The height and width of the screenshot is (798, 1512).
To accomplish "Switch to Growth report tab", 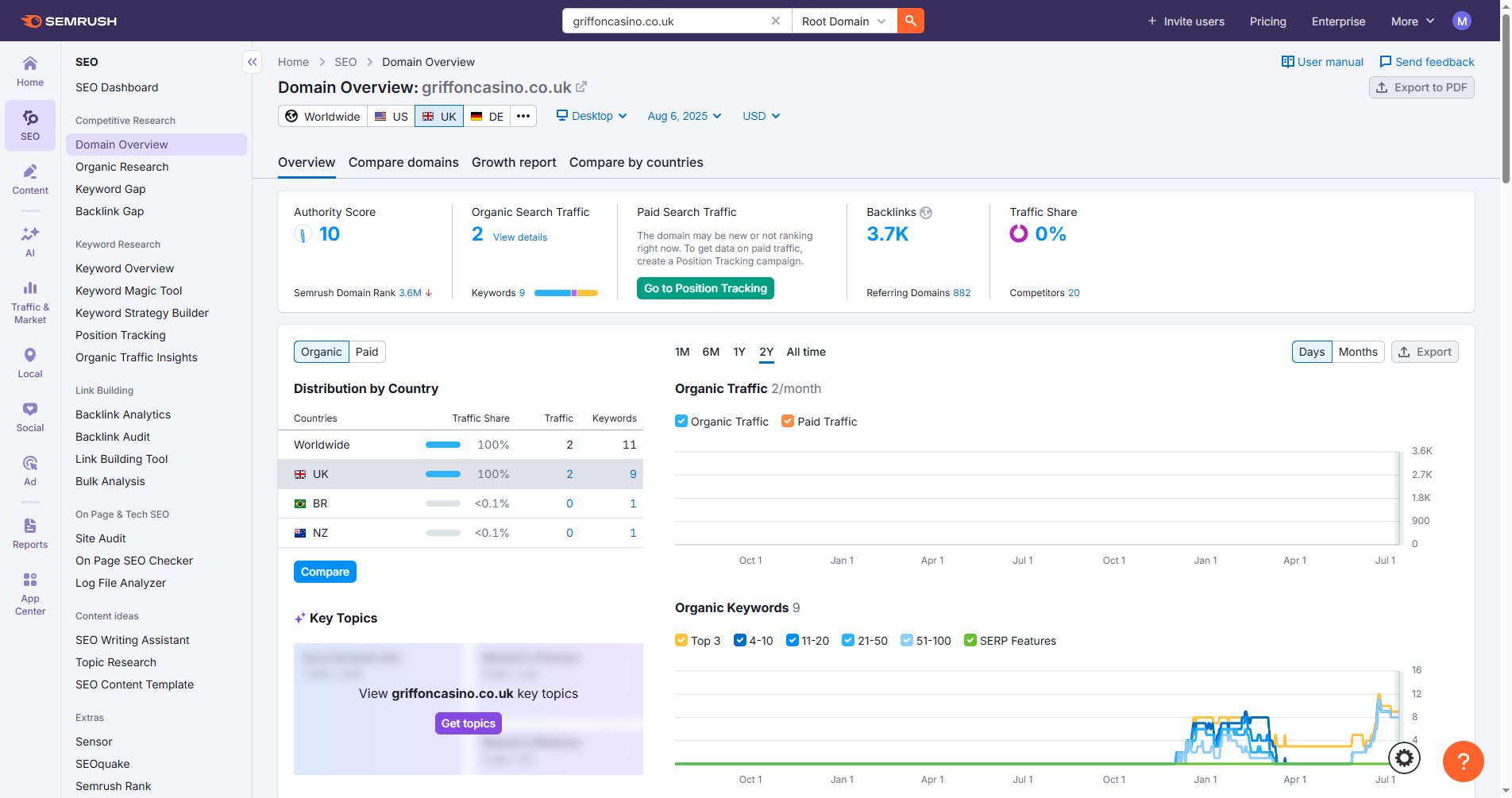I will pos(514,162).
